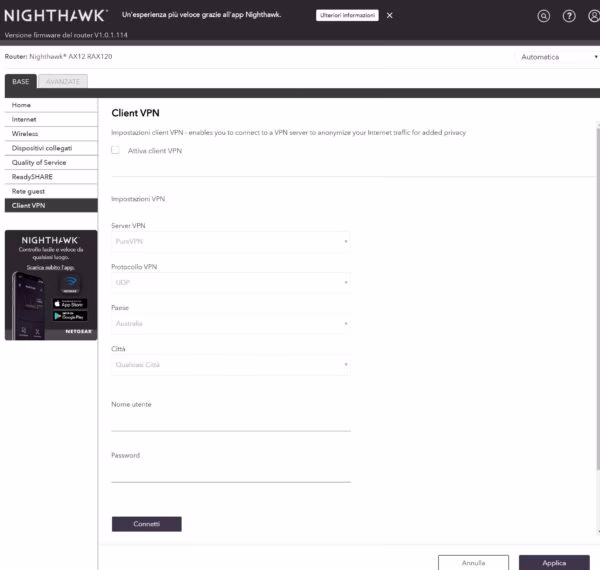Open the Rete guest menu item
This screenshot has width=600, height=570.
[51, 191]
